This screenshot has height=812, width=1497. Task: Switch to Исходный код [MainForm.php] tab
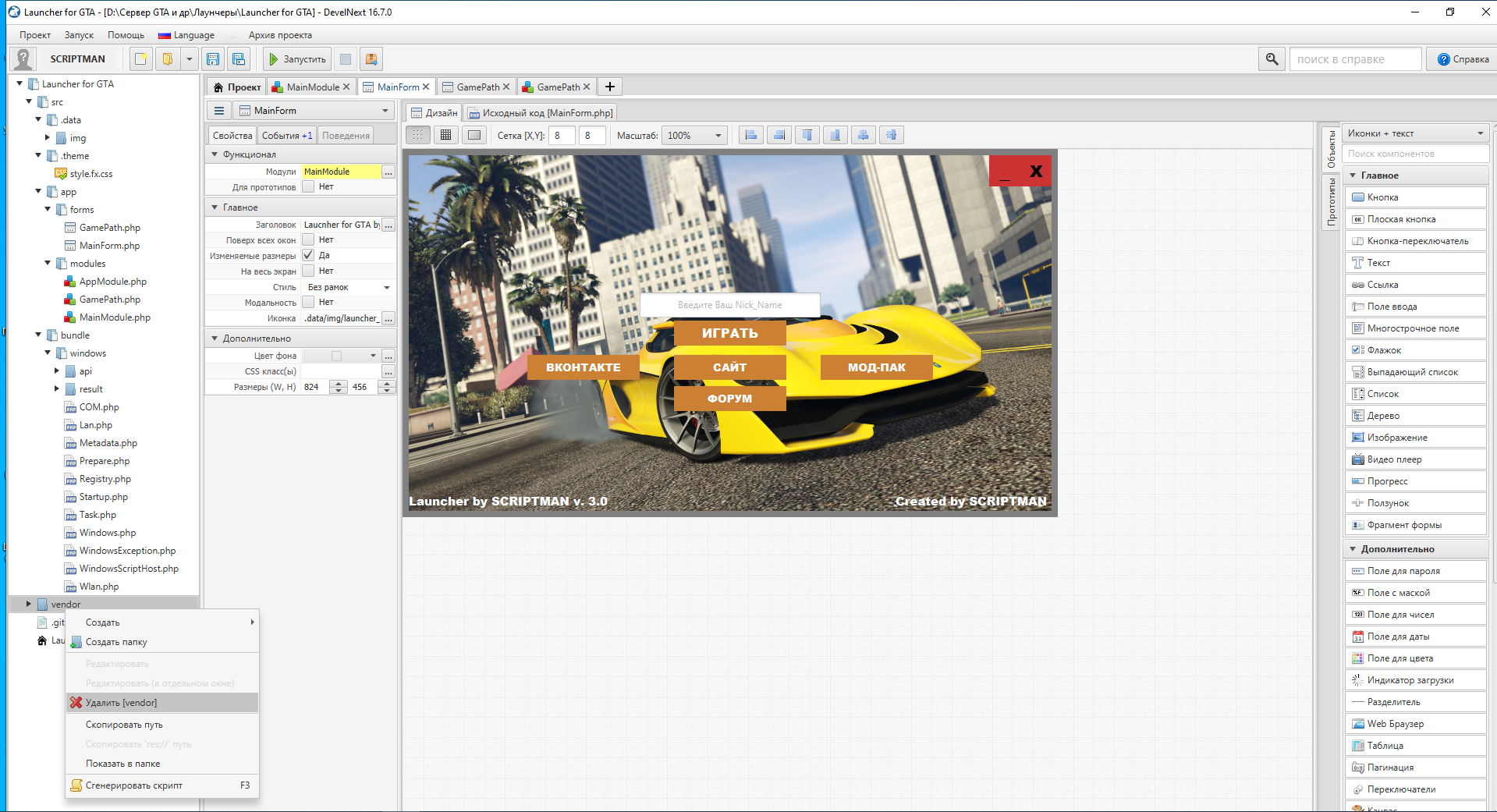540,113
